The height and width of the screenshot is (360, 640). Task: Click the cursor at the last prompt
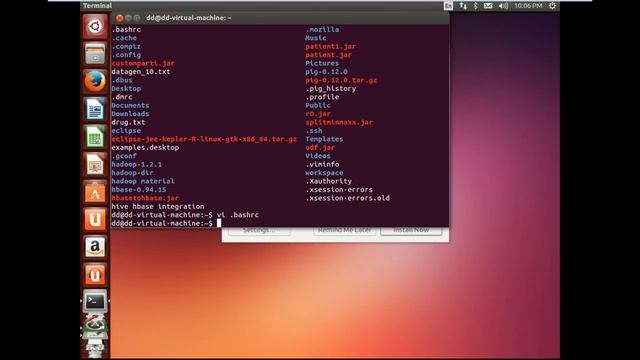click(x=219, y=223)
